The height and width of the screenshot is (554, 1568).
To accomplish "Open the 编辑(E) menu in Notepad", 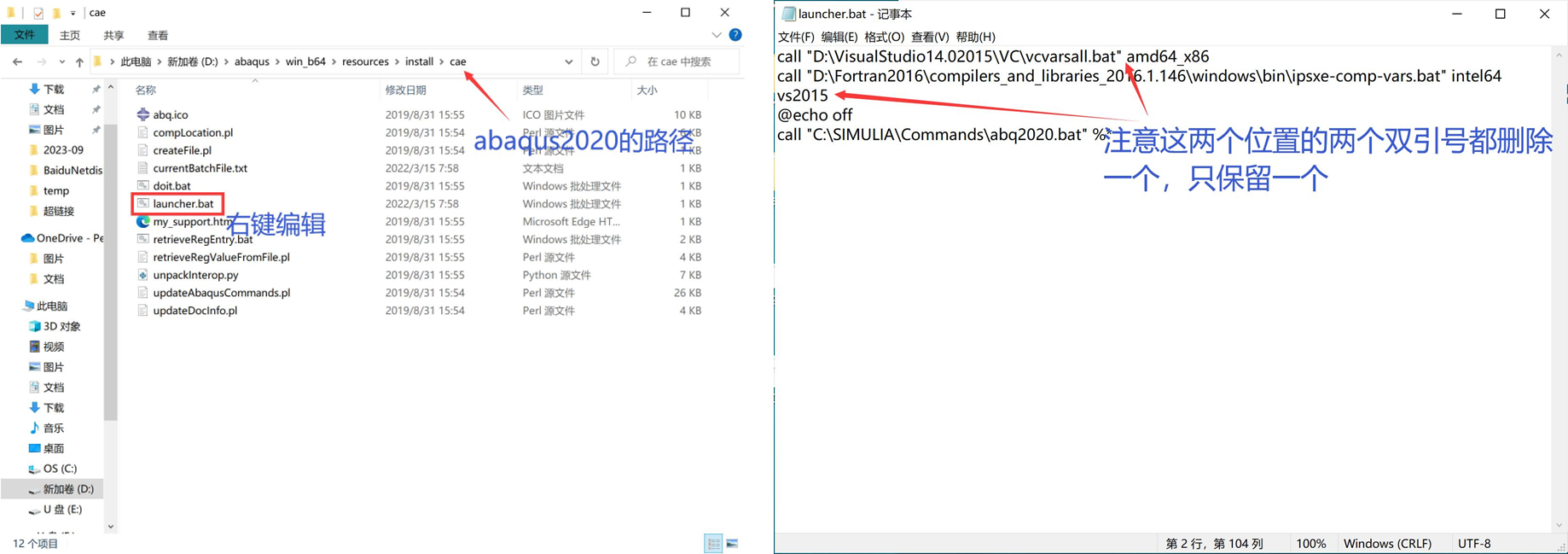I will (x=839, y=37).
